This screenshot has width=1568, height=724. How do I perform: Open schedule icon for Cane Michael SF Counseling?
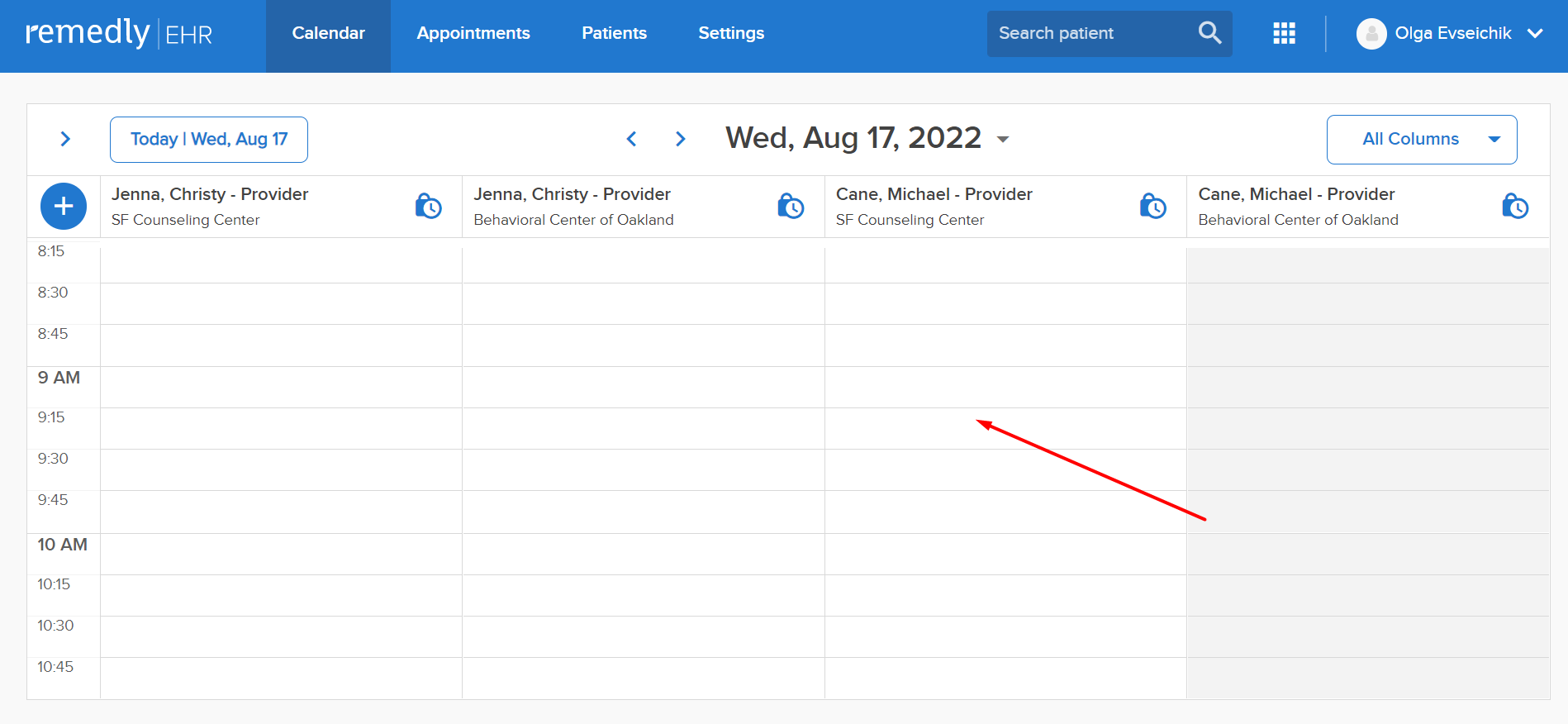tap(1152, 206)
